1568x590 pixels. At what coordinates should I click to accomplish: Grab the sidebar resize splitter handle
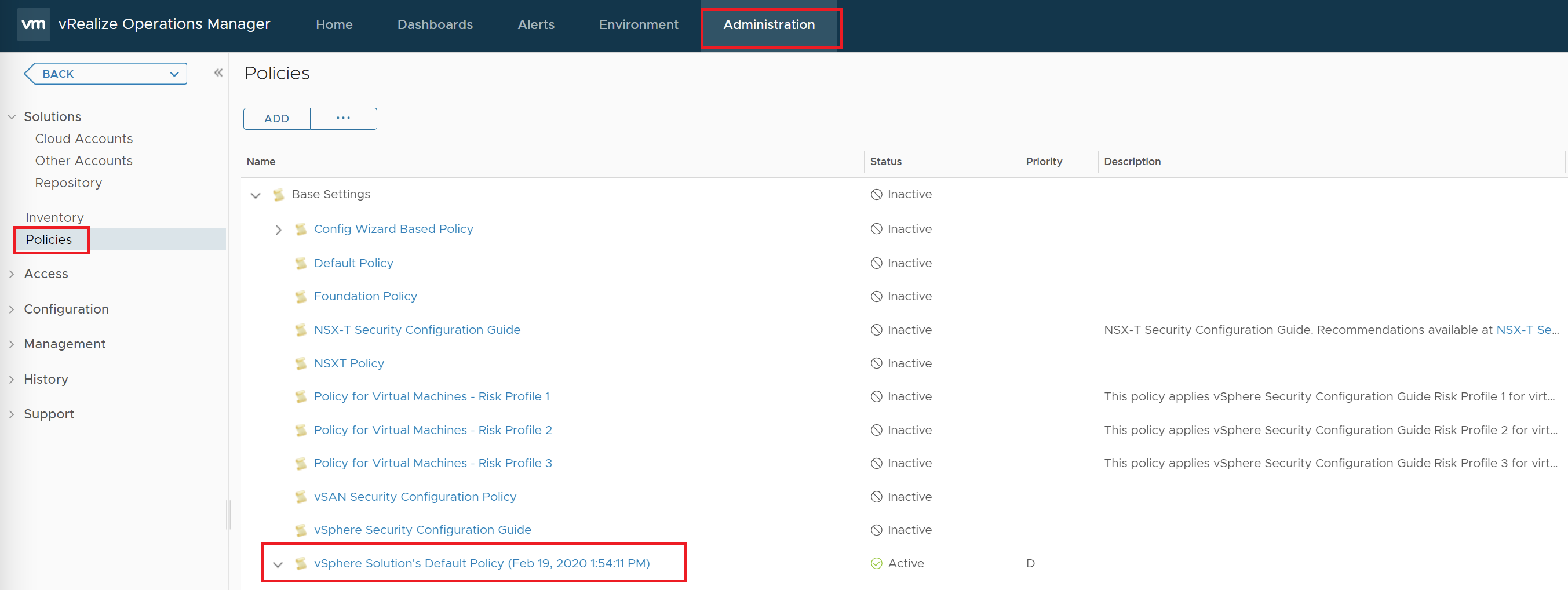(x=228, y=515)
